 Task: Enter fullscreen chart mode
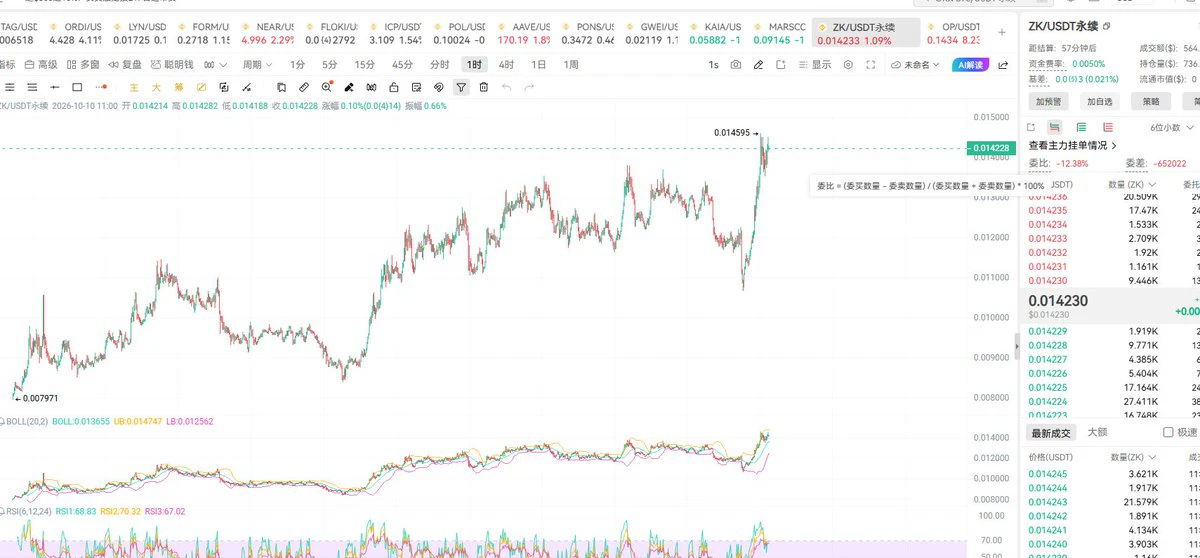(871, 65)
